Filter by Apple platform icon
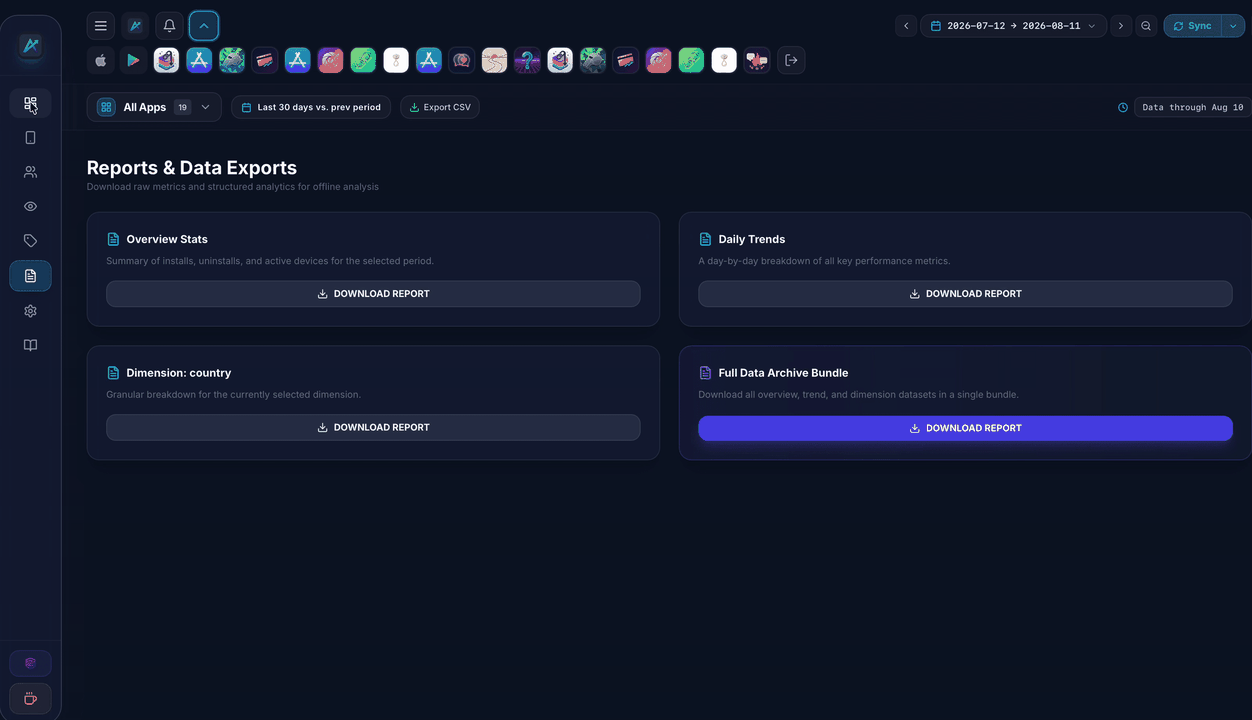Image resolution: width=1252 pixels, height=720 pixels. 101,60
